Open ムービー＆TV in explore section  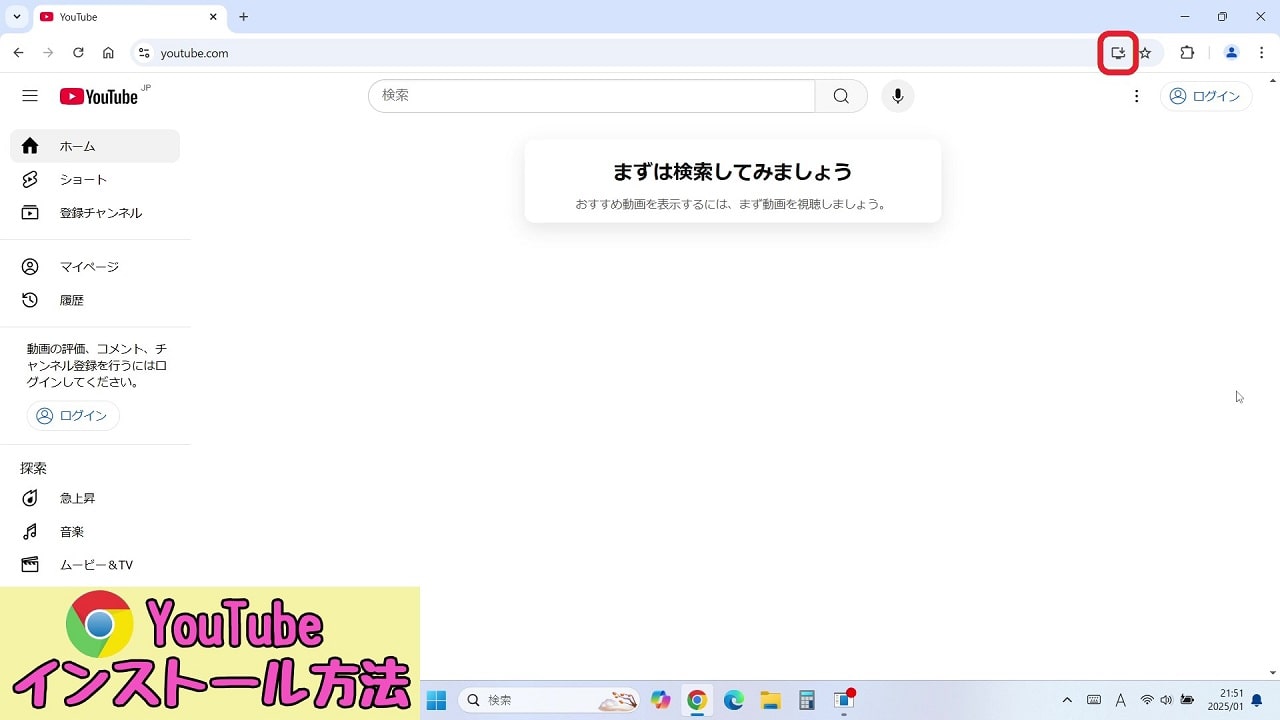point(95,565)
